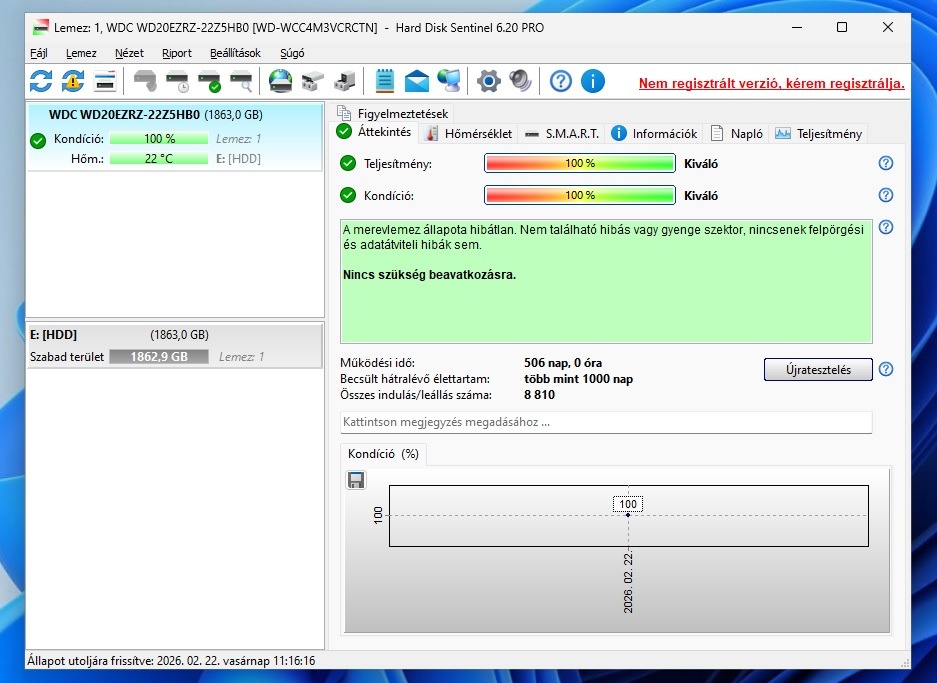The height and width of the screenshot is (683, 937).
Task: Switch to the Hőmérséklet tab
Action: click(x=468, y=134)
